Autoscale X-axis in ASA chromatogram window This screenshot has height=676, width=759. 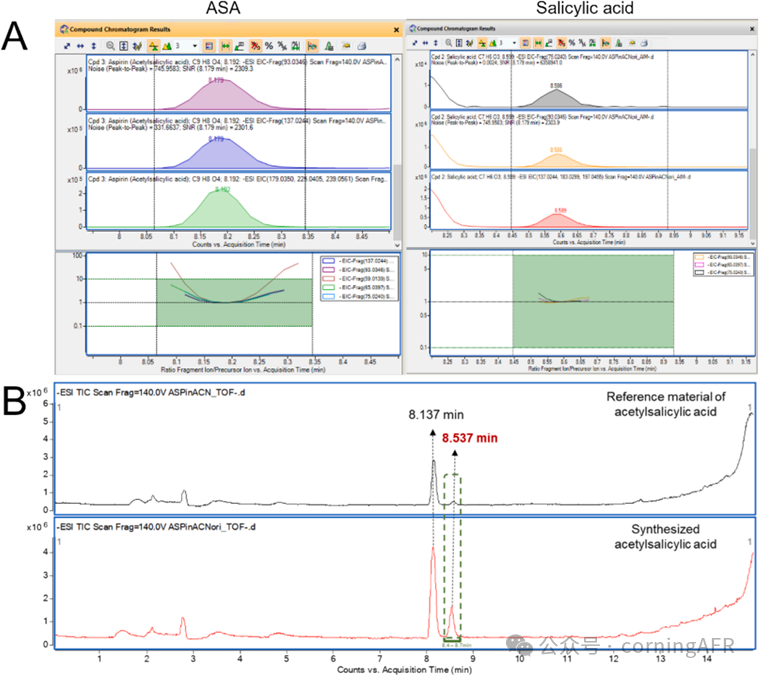click(80, 46)
